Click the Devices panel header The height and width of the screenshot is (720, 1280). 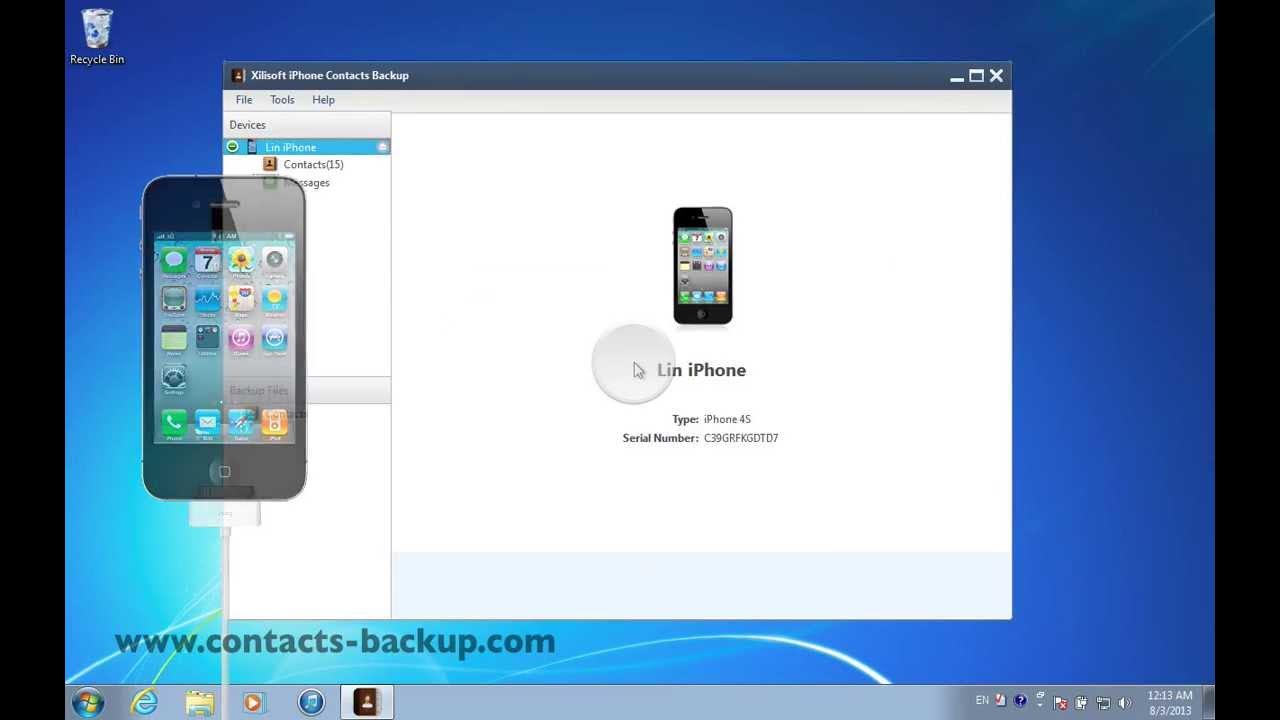tap(307, 125)
